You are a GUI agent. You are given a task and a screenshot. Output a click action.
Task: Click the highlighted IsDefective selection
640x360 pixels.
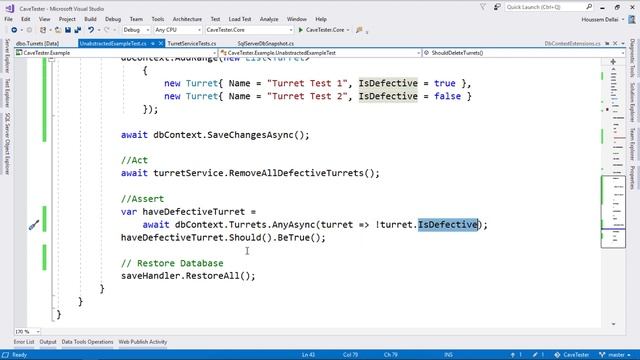coord(448,225)
